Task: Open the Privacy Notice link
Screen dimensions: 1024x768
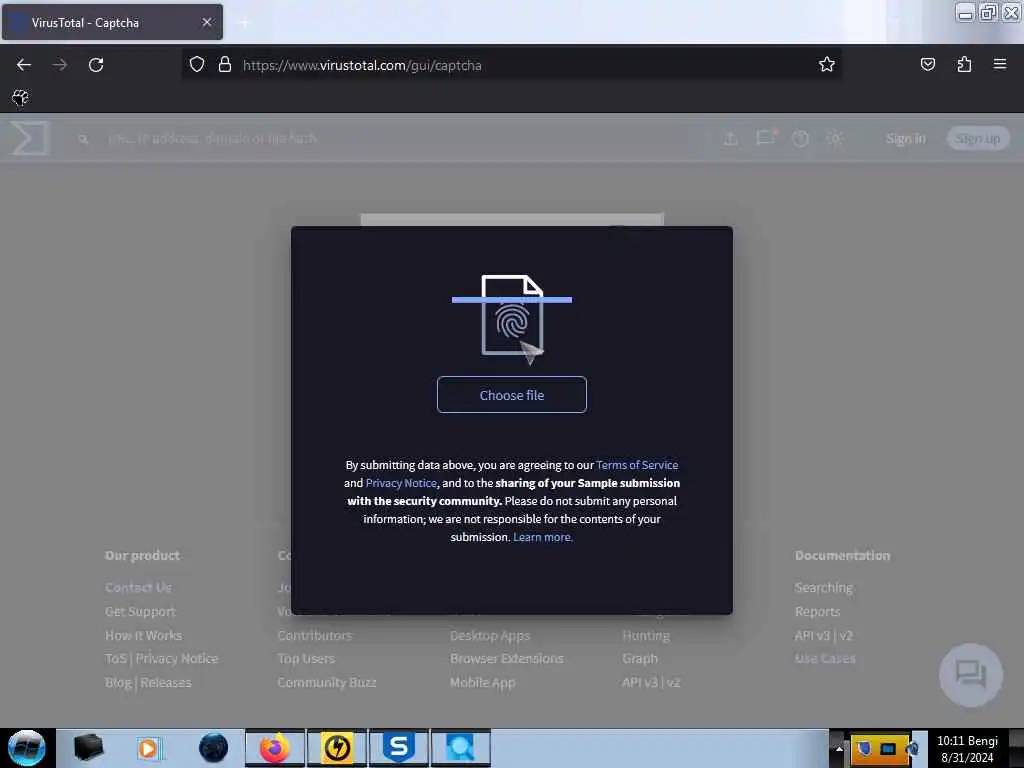Action: click(x=401, y=483)
